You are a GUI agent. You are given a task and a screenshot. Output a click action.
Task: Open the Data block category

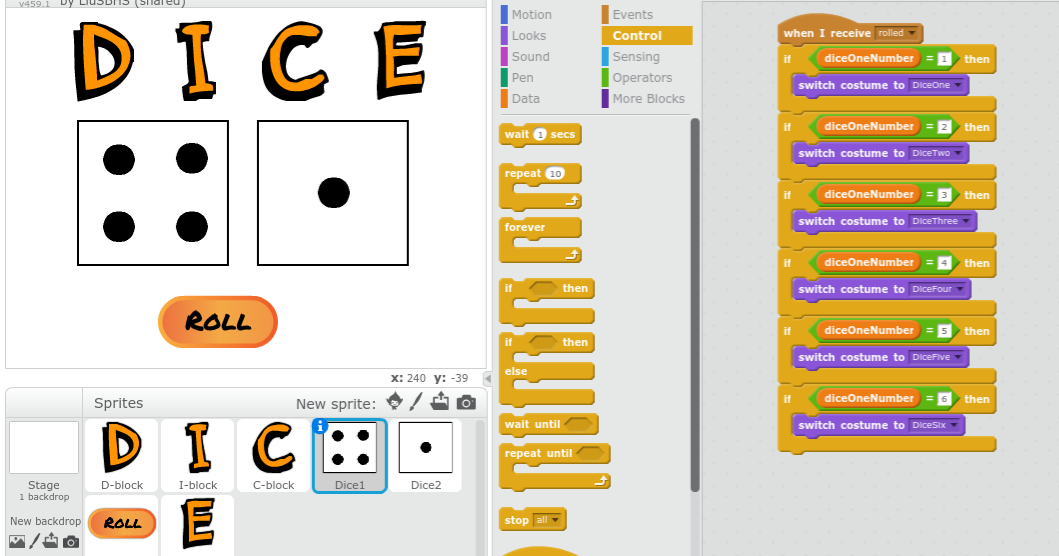click(525, 98)
